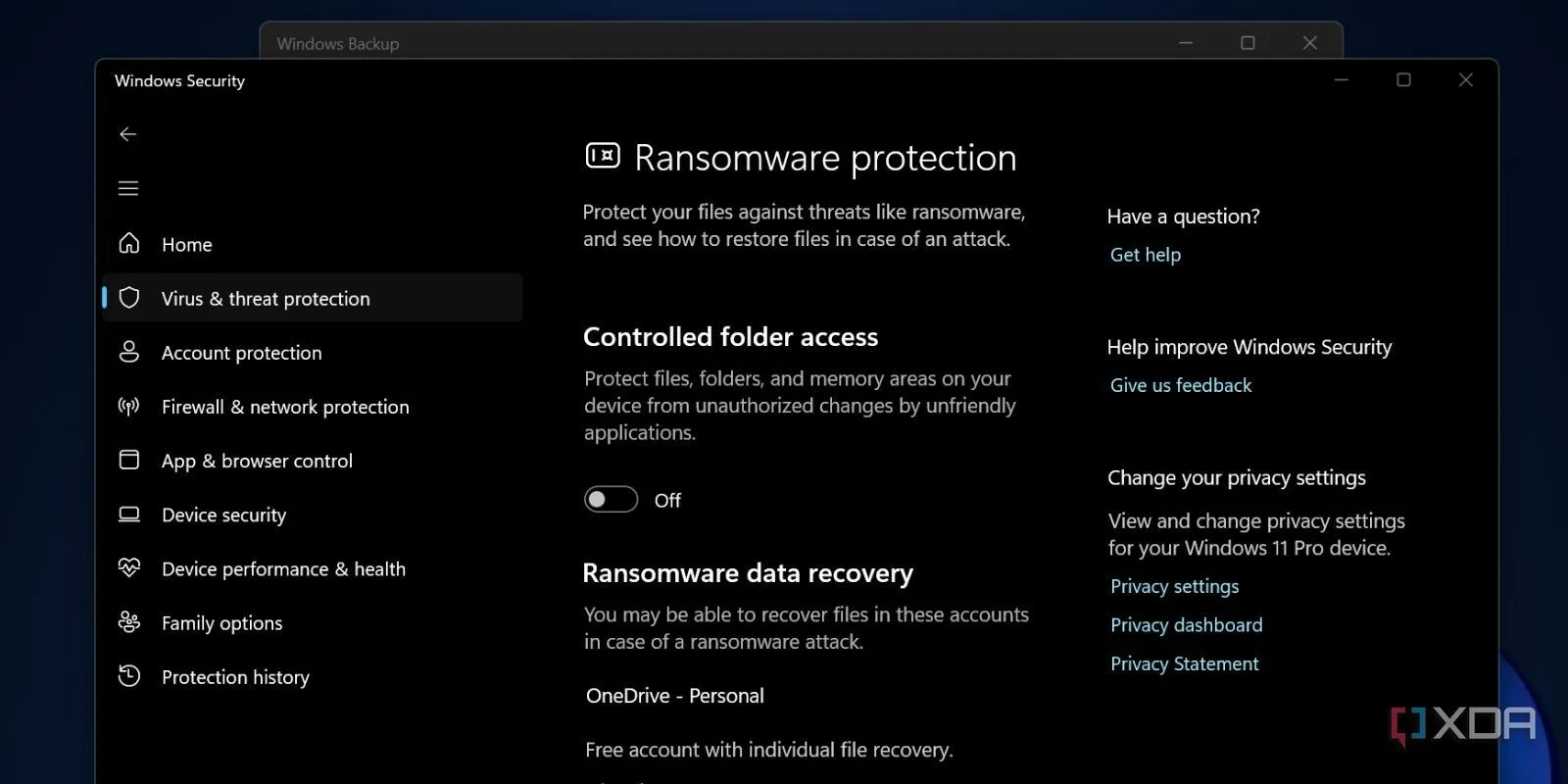
Task: Maximize the Windows Backup window
Action: [x=1248, y=43]
